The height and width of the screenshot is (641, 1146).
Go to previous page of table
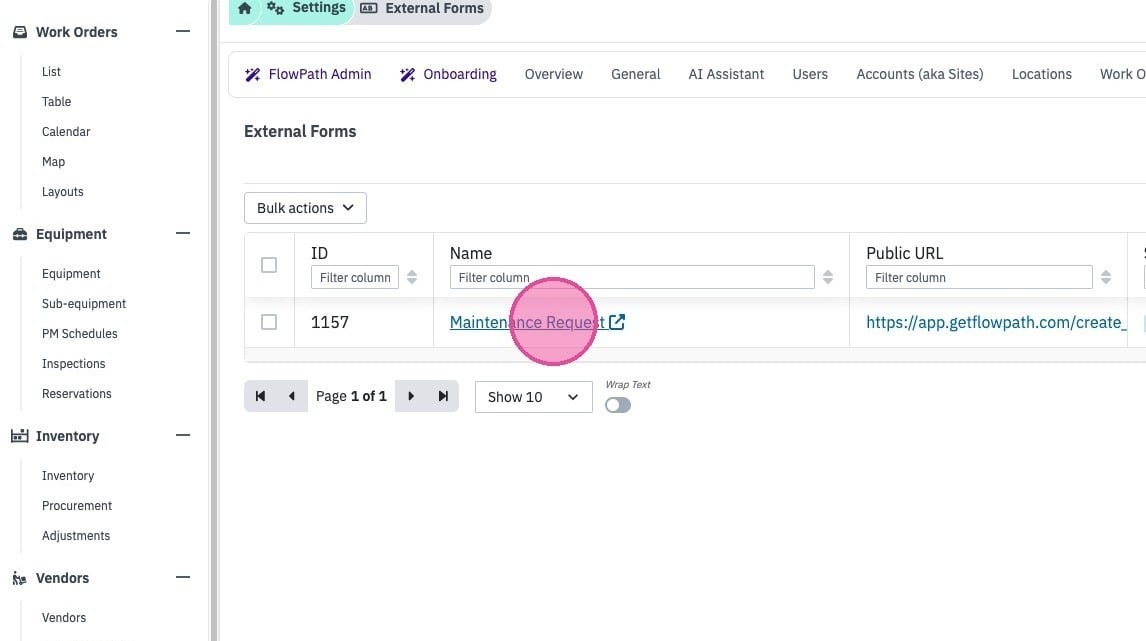[292, 396]
